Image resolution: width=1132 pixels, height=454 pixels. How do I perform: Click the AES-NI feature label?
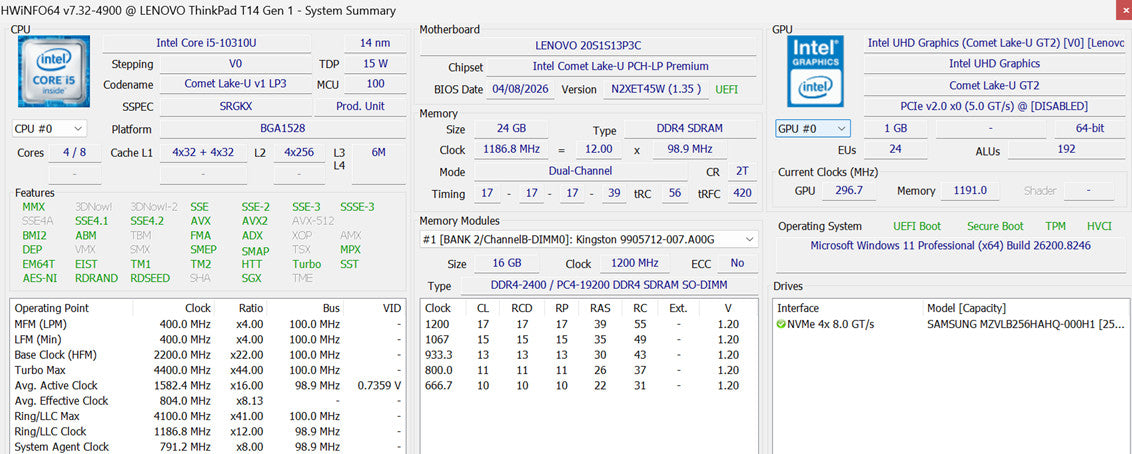(x=40, y=278)
